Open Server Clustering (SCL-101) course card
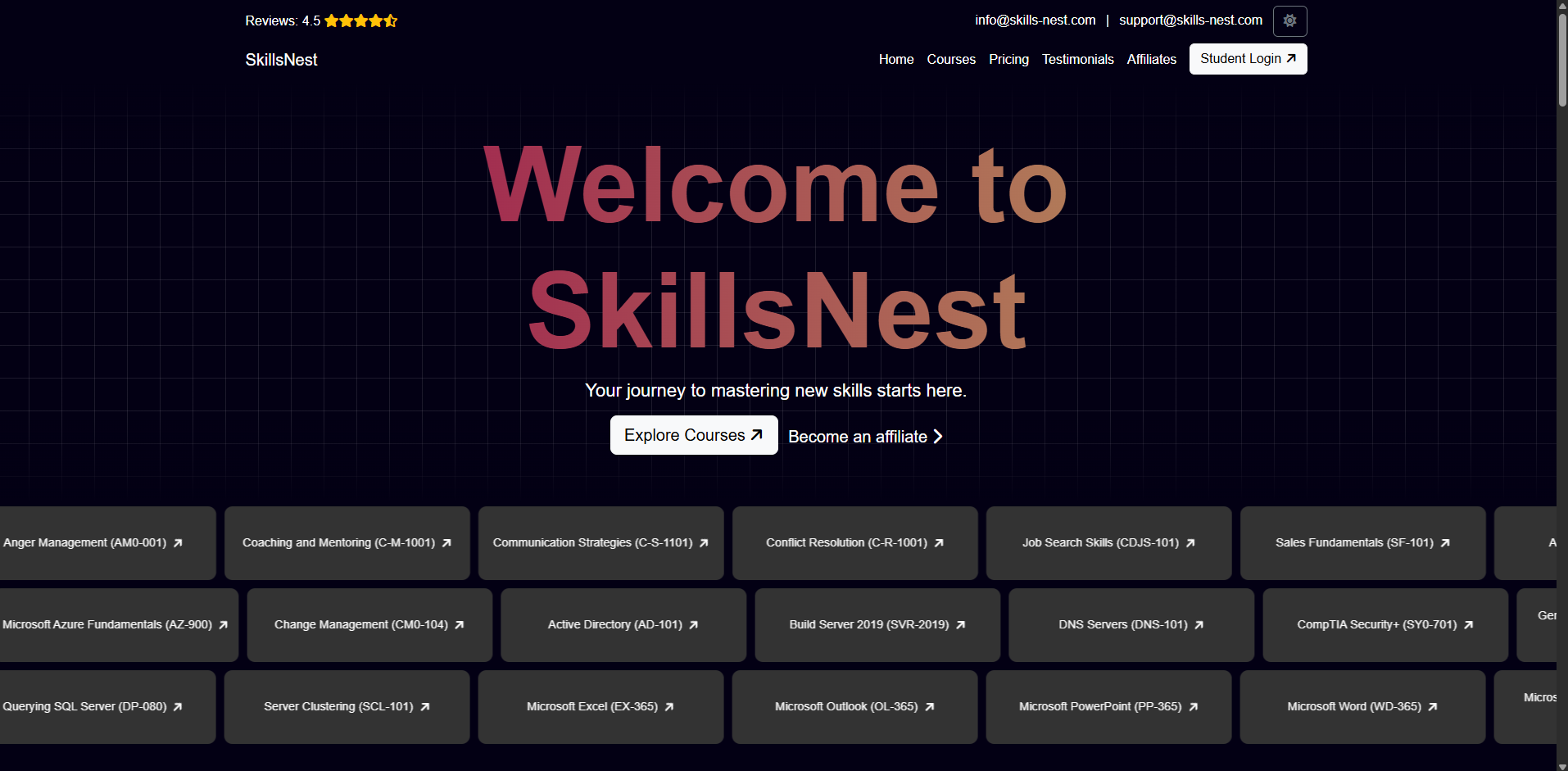The height and width of the screenshot is (771, 1568). pos(347,706)
